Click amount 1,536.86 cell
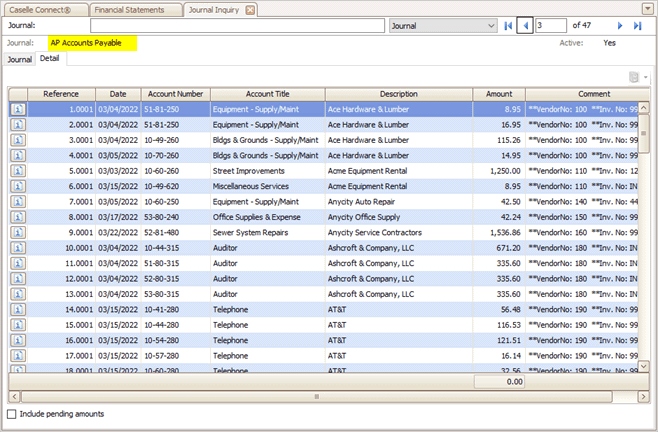Screen dimensions: 658x432 tap(499, 233)
